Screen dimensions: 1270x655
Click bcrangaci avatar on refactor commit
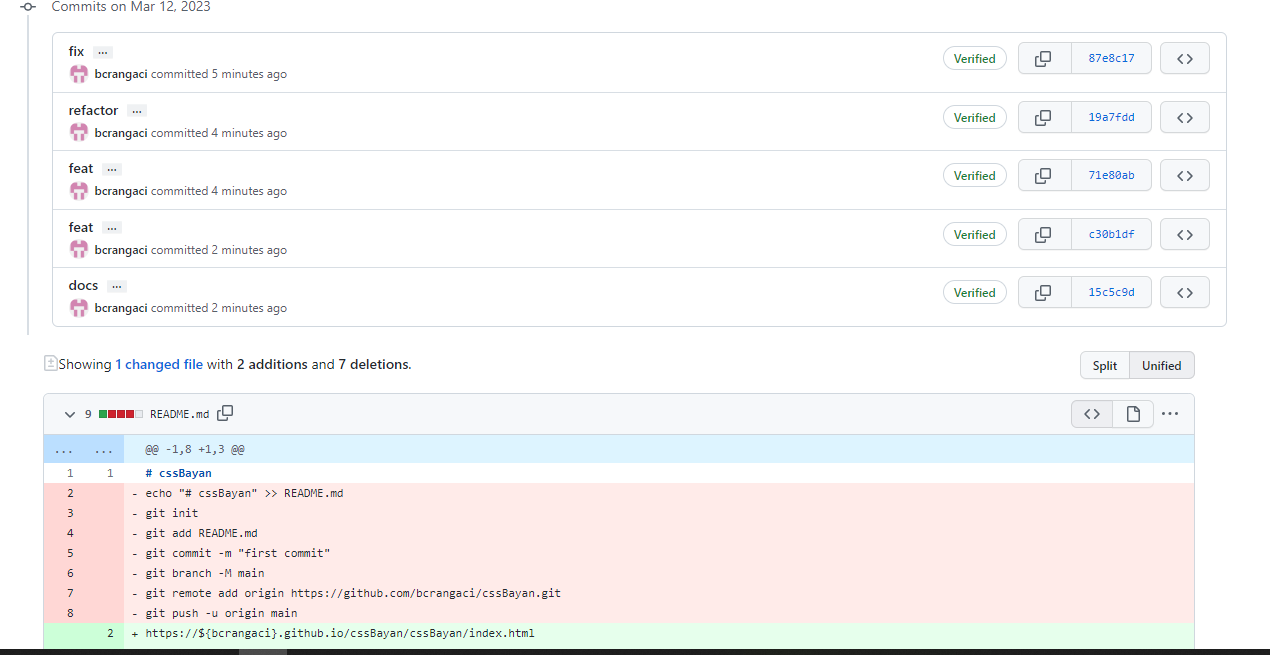[79, 132]
